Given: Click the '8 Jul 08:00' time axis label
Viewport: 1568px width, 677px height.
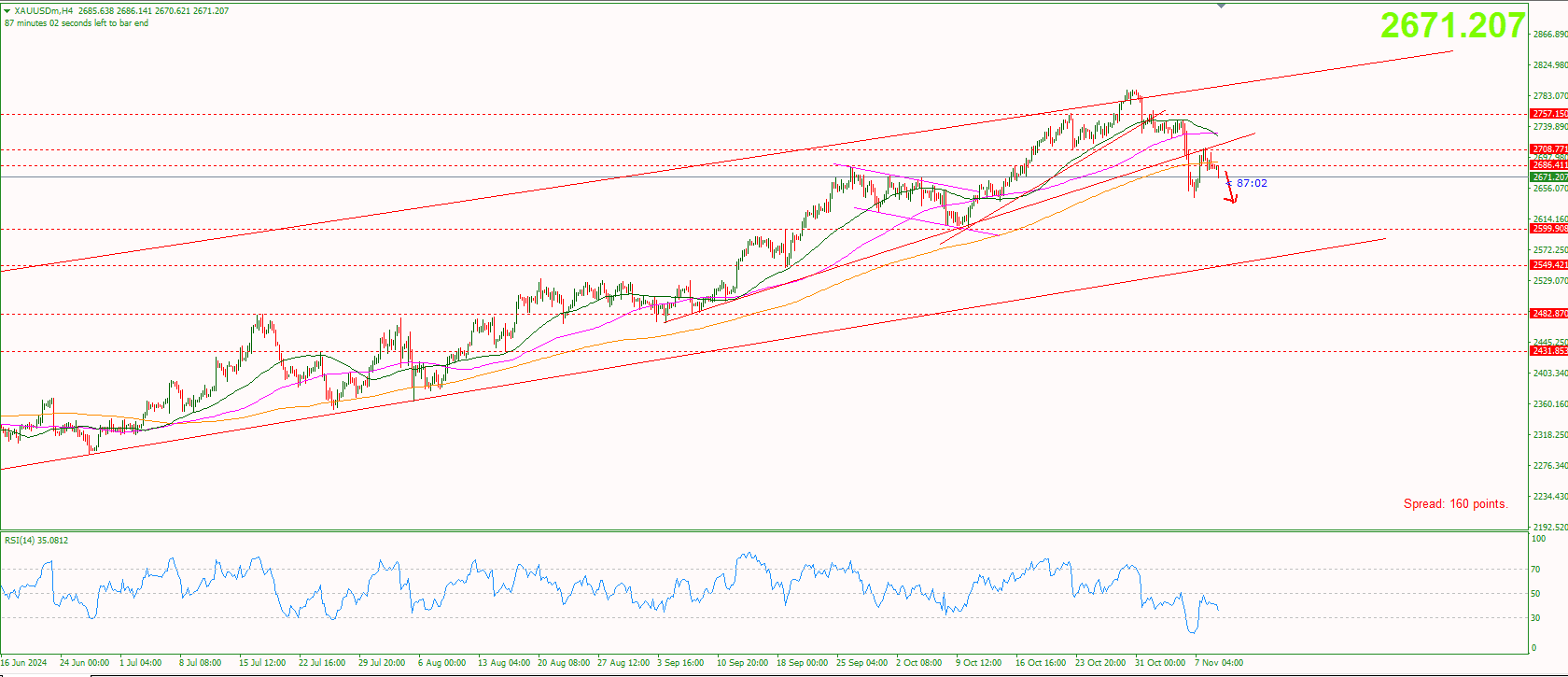Looking at the screenshot, I should pyautogui.click(x=201, y=663).
